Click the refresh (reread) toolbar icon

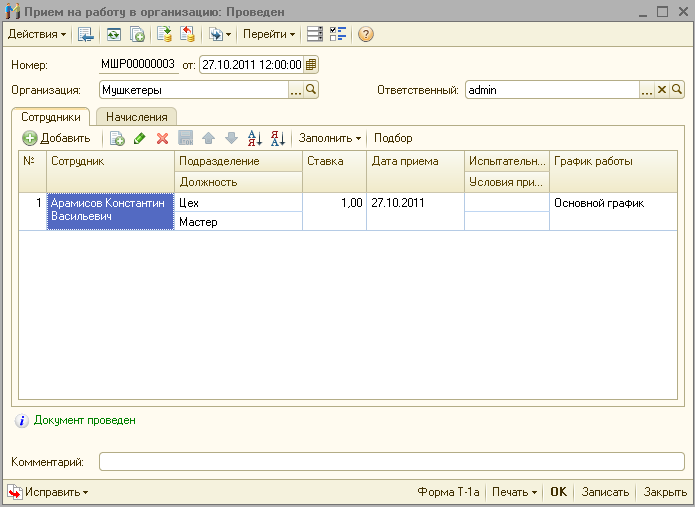[x=113, y=34]
